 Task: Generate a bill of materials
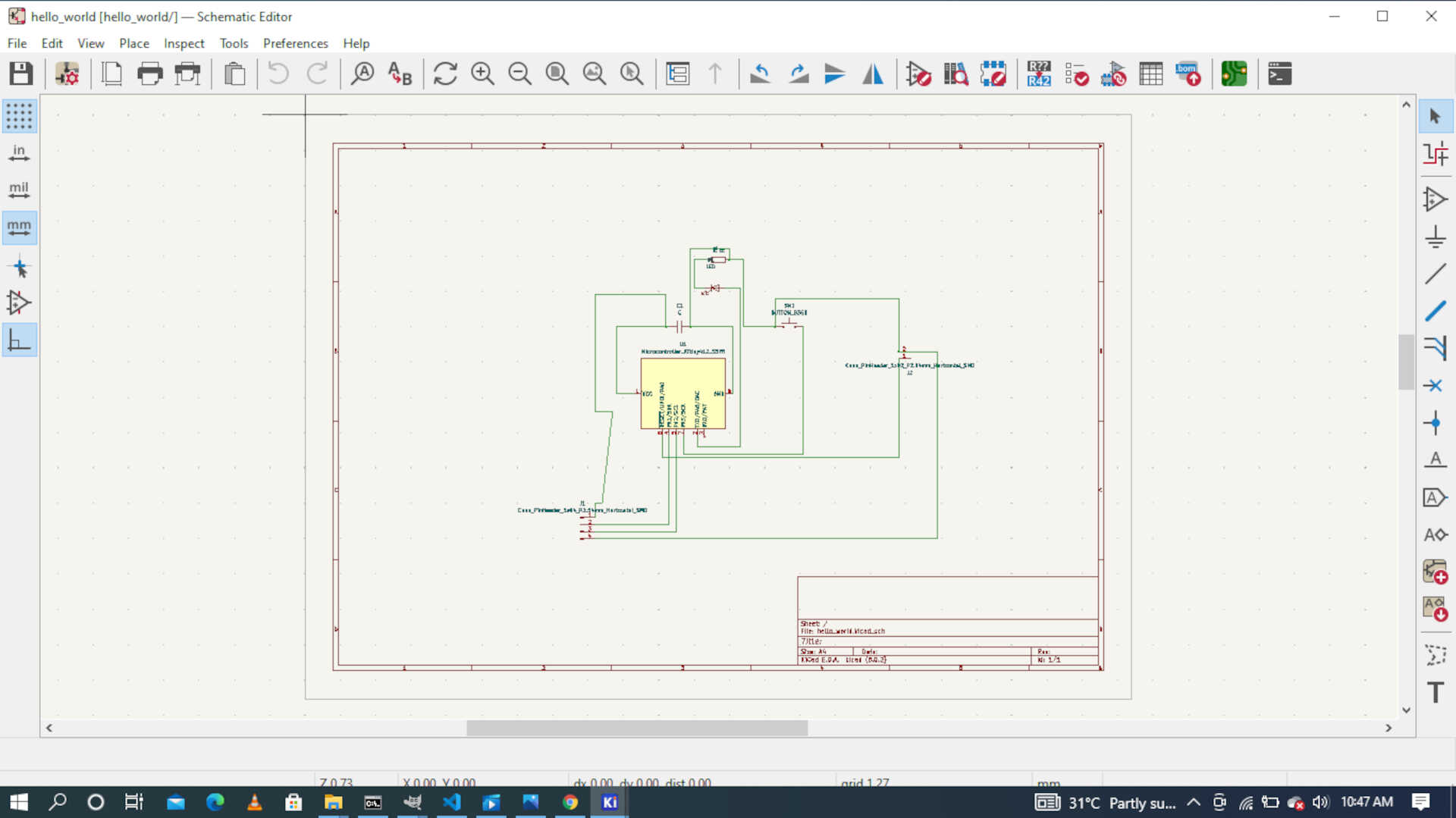[1188, 74]
